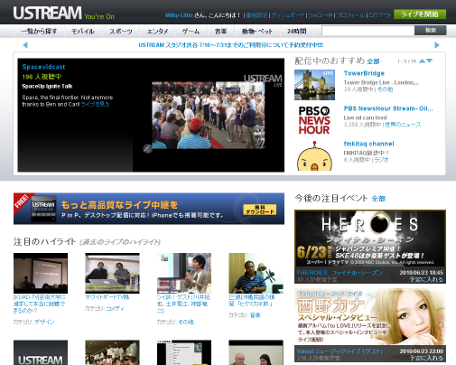The width and height of the screenshot is (456, 365).
Task: Open the Spacevidcast channel link
Action: coord(44,67)
